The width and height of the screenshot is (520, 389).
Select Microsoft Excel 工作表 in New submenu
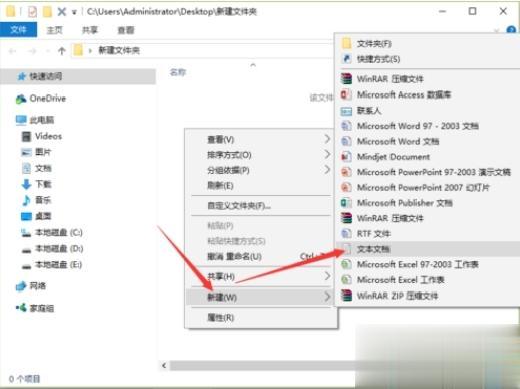coord(428,280)
